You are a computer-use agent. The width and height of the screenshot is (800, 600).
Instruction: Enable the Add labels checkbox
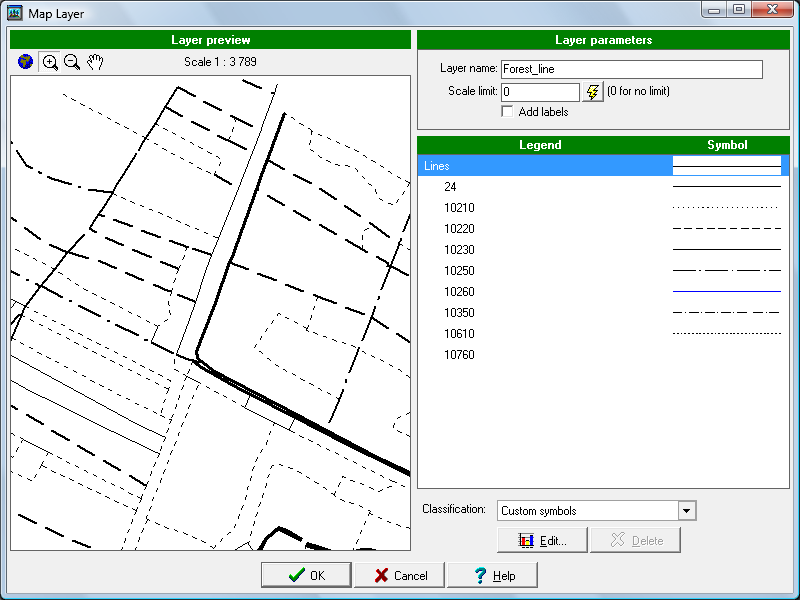point(507,112)
